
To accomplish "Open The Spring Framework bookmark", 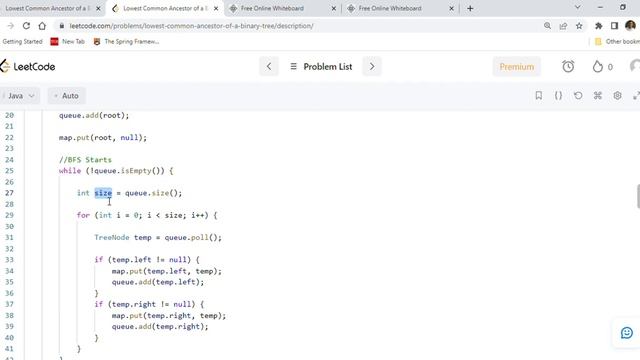I will pyautogui.click(x=126, y=42).
